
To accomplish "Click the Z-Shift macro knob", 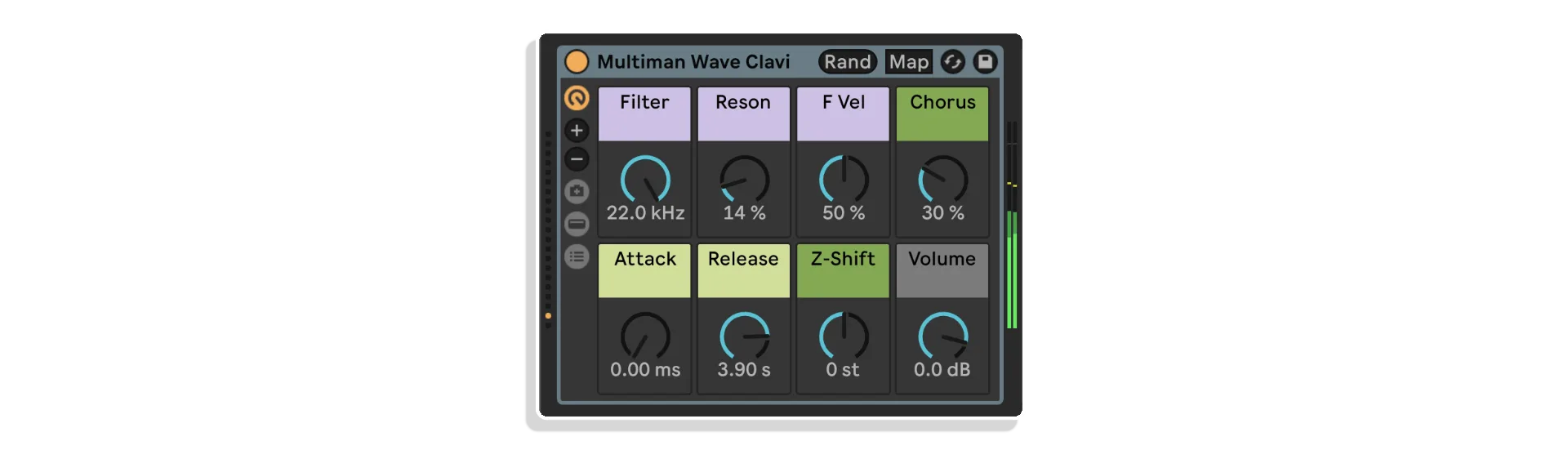I will [x=844, y=336].
